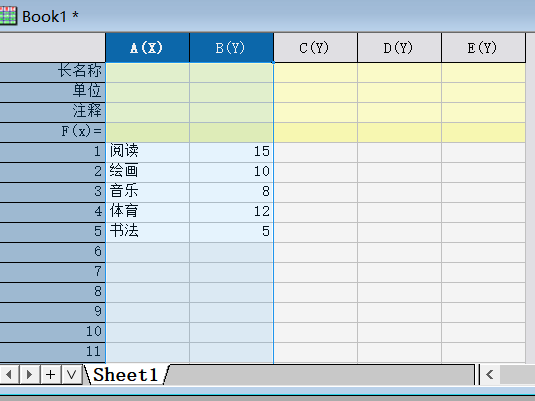Screen dimensions: 535x401
Task: Click the 注释 row label
Action: point(53,112)
